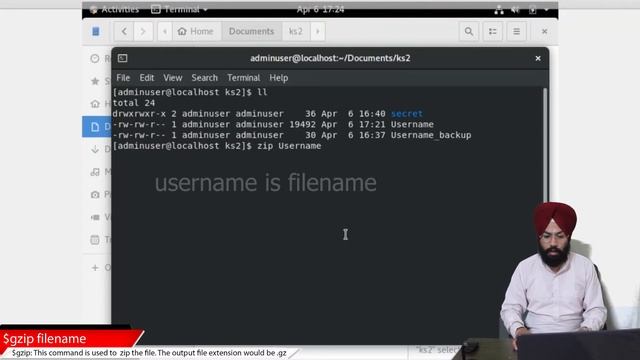The width and height of the screenshot is (640, 360).
Task: Open search in the Files window
Action: coord(469,31)
